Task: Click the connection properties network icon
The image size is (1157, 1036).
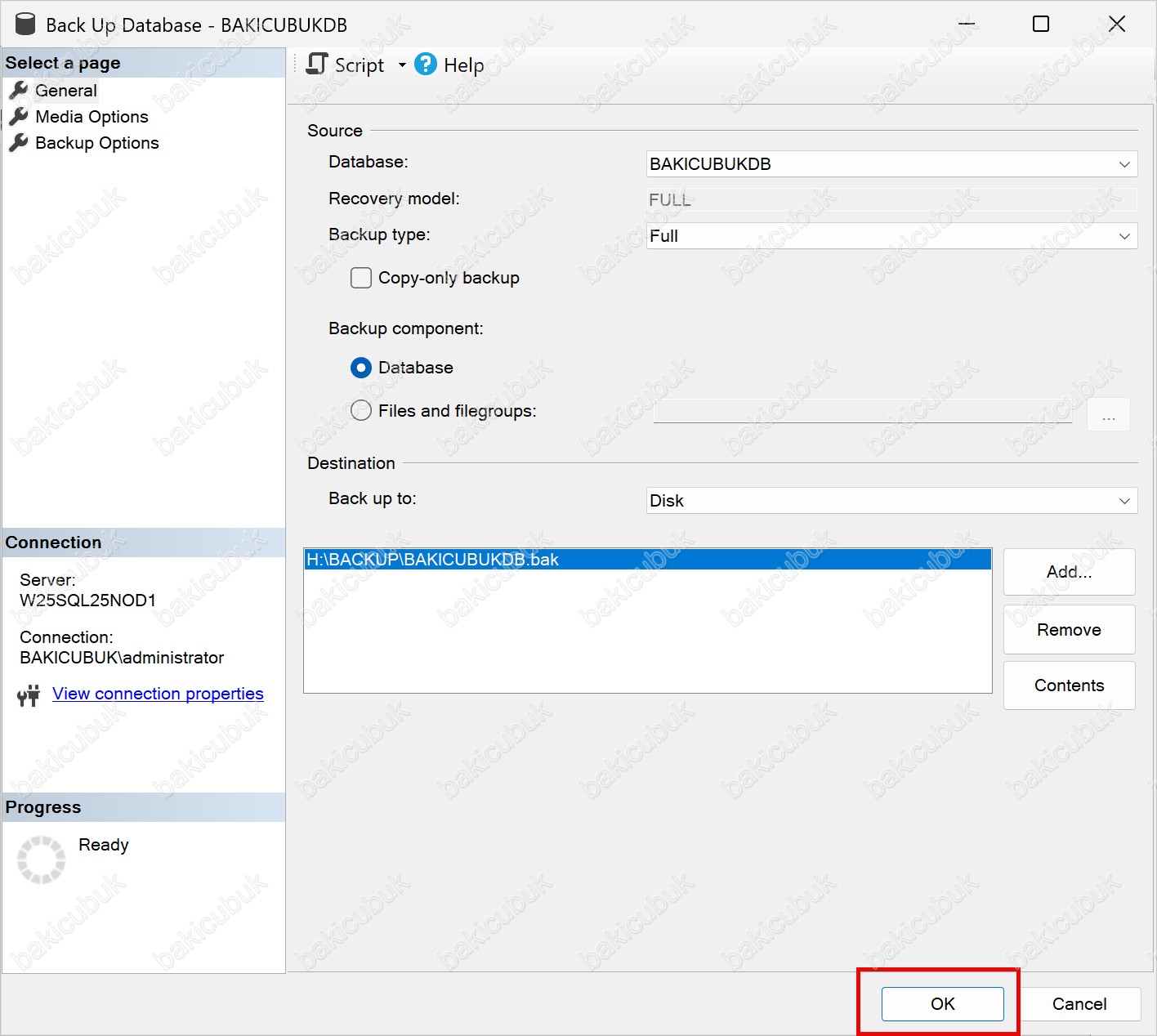Action: (29, 695)
